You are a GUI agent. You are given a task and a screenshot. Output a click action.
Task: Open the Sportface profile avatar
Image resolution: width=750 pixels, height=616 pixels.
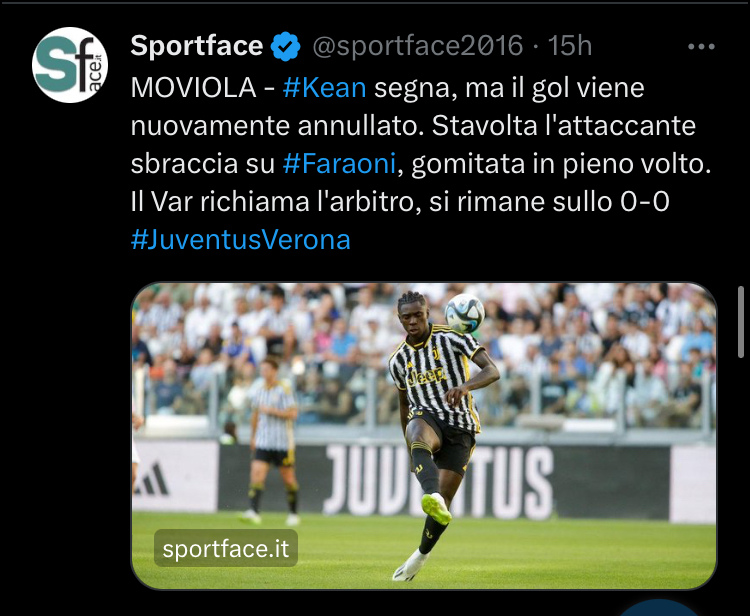tap(70, 65)
